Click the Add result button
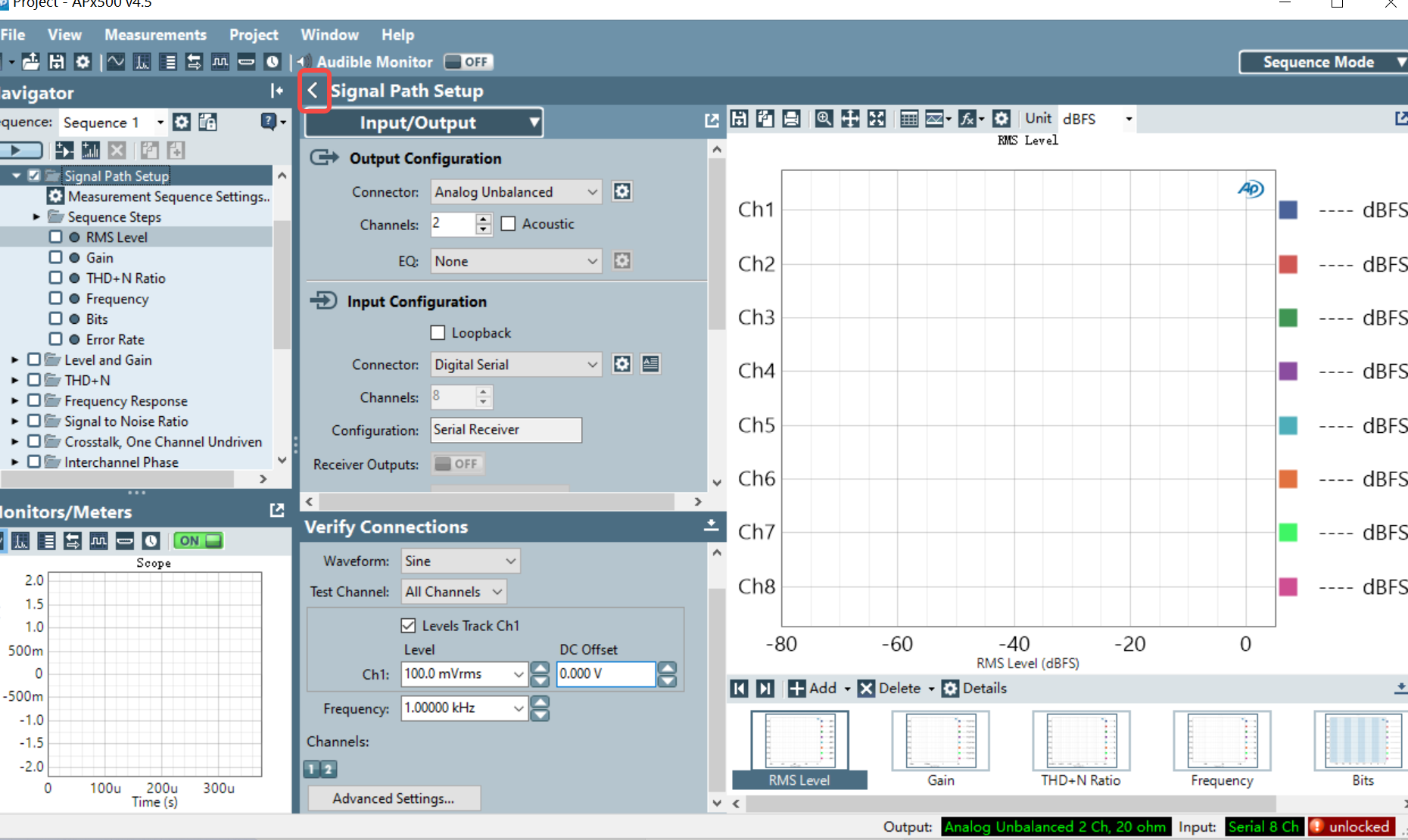This screenshot has width=1408, height=840. pos(812,688)
